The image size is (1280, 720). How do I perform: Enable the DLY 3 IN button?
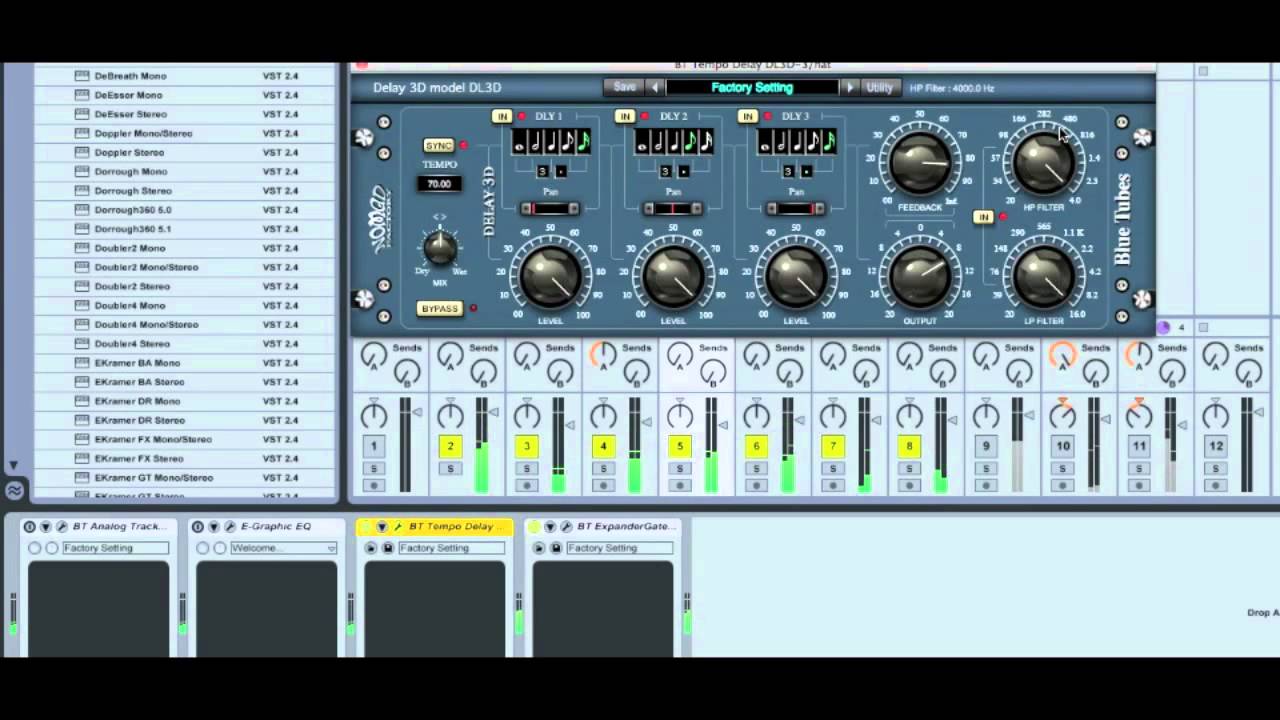[747, 117]
